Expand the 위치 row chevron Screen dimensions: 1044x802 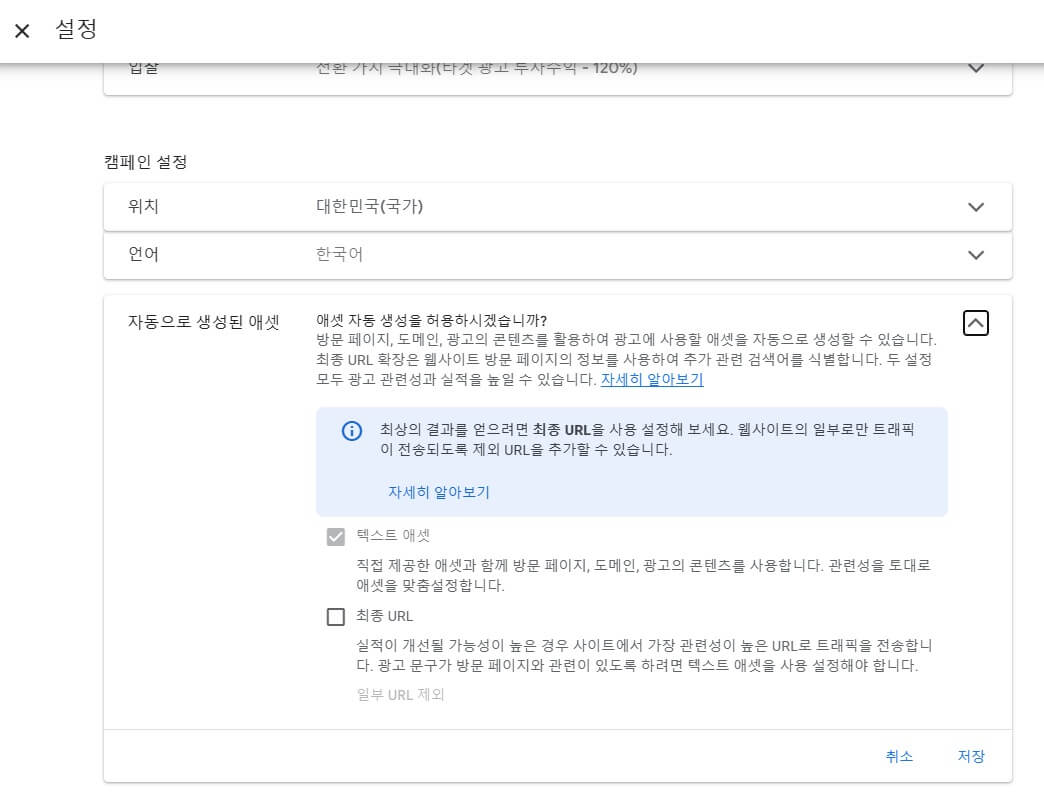[x=975, y=207]
